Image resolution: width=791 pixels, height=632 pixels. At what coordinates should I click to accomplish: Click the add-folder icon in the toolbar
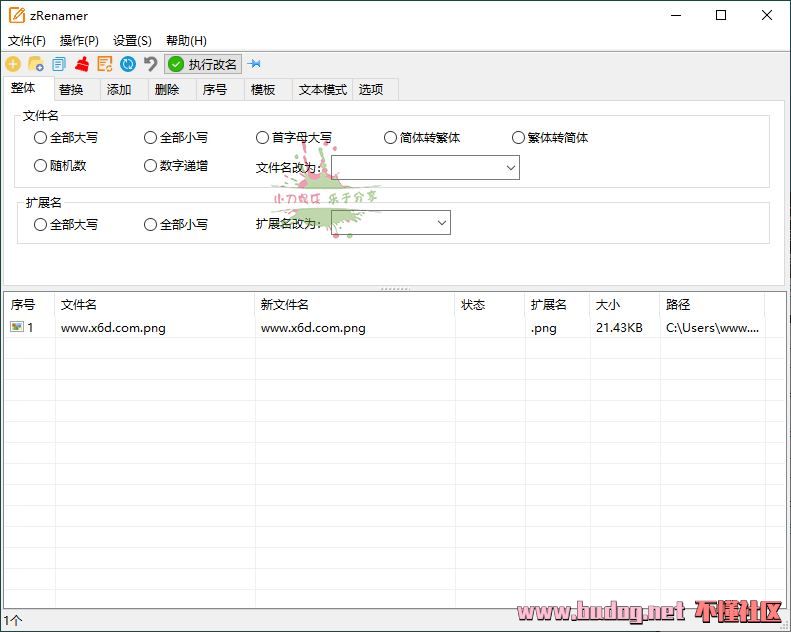click(x=36, y=64)
